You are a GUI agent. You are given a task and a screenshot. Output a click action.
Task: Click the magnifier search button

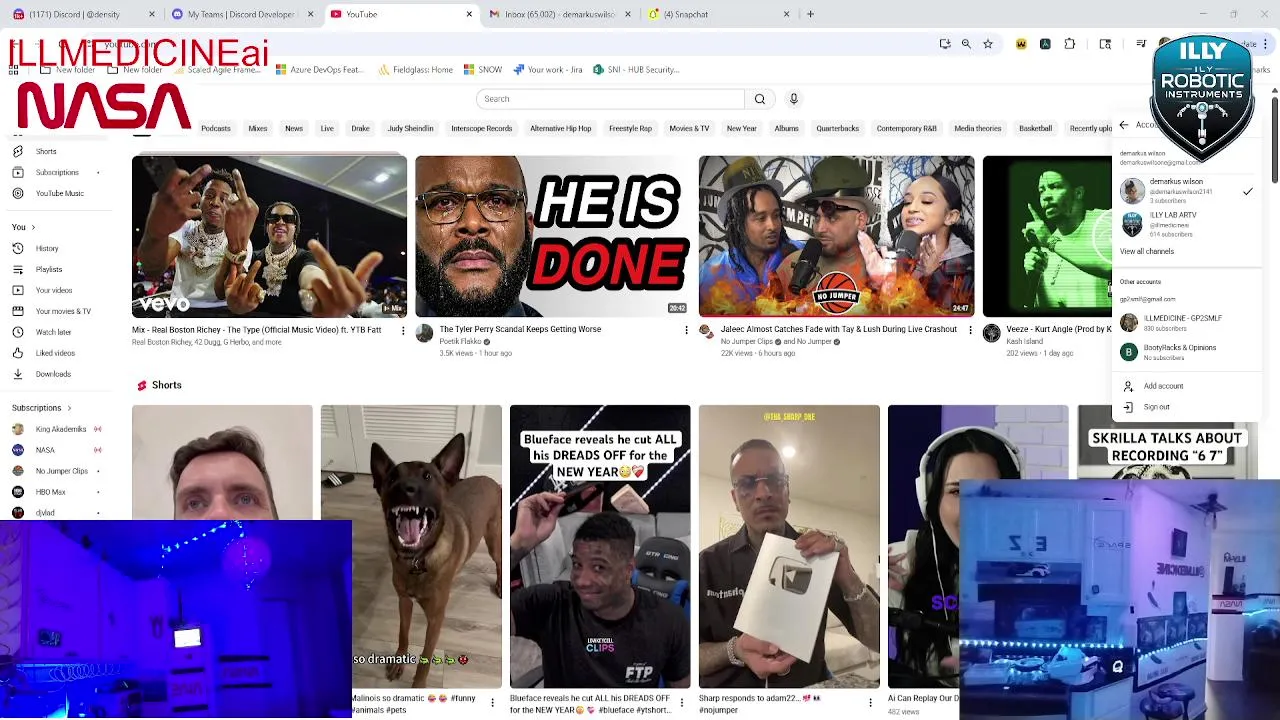(x=760, y=99)
